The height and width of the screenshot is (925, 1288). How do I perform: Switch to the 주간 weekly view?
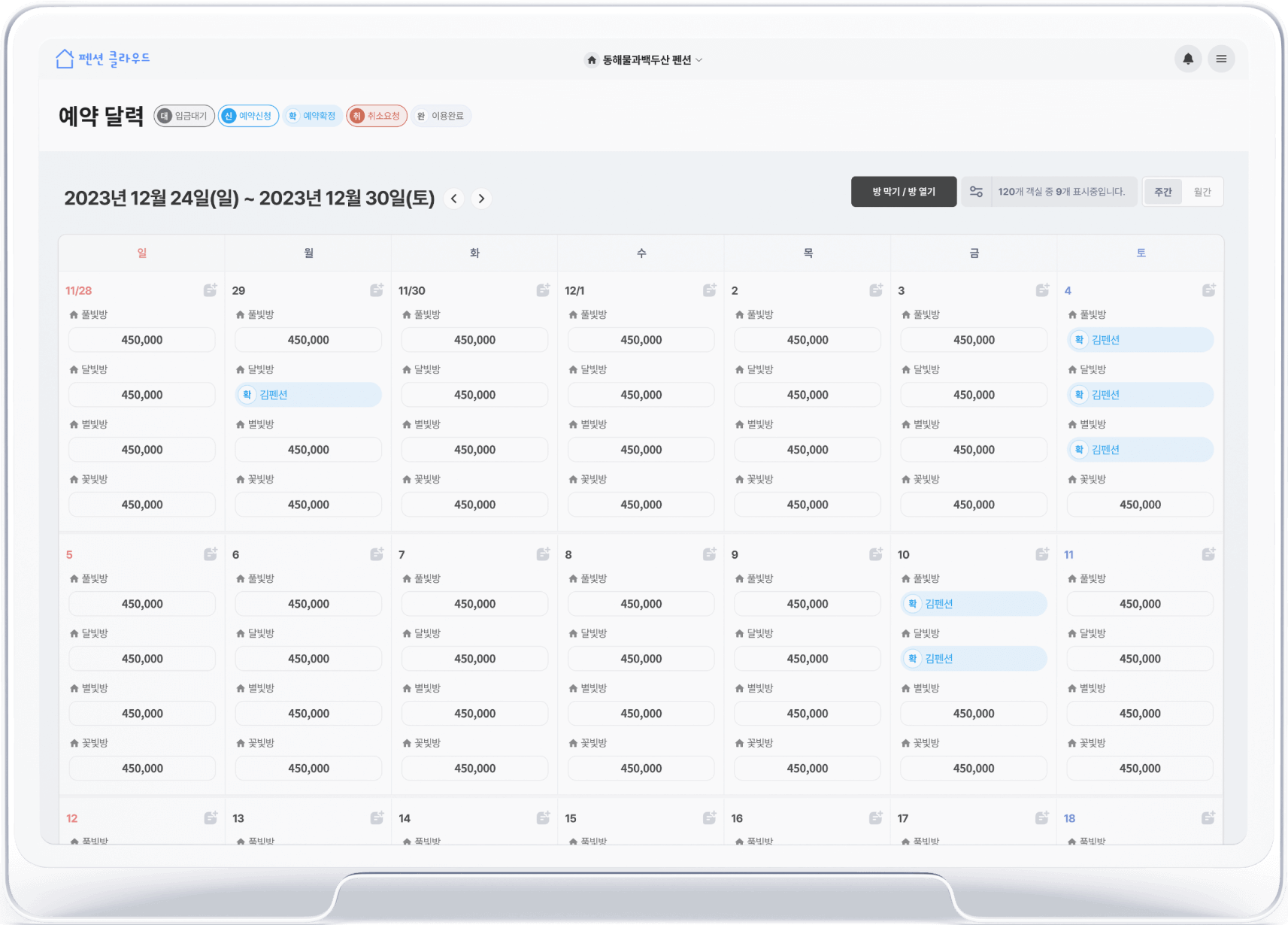(x=1163, y=192)
